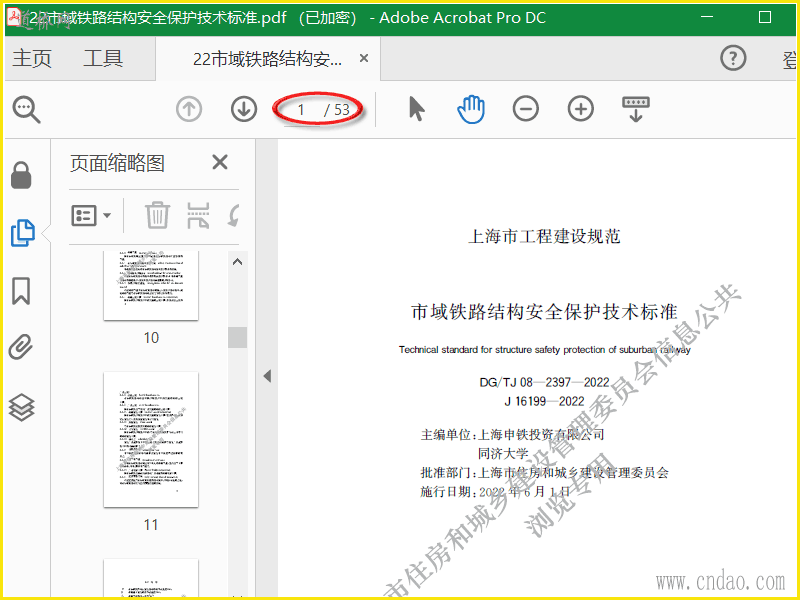Viewport: 800px width, 600px height.
Task: Switch to the 主页 tab
Action: point(32,58)
